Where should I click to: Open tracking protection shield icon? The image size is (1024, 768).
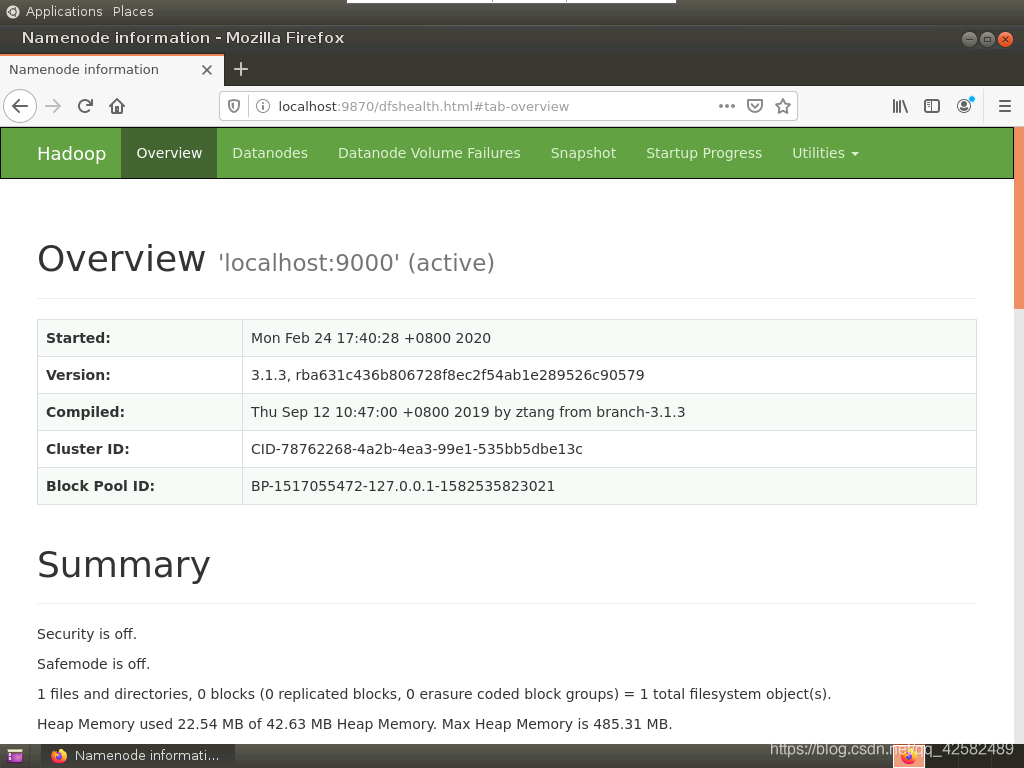[234, 106]
